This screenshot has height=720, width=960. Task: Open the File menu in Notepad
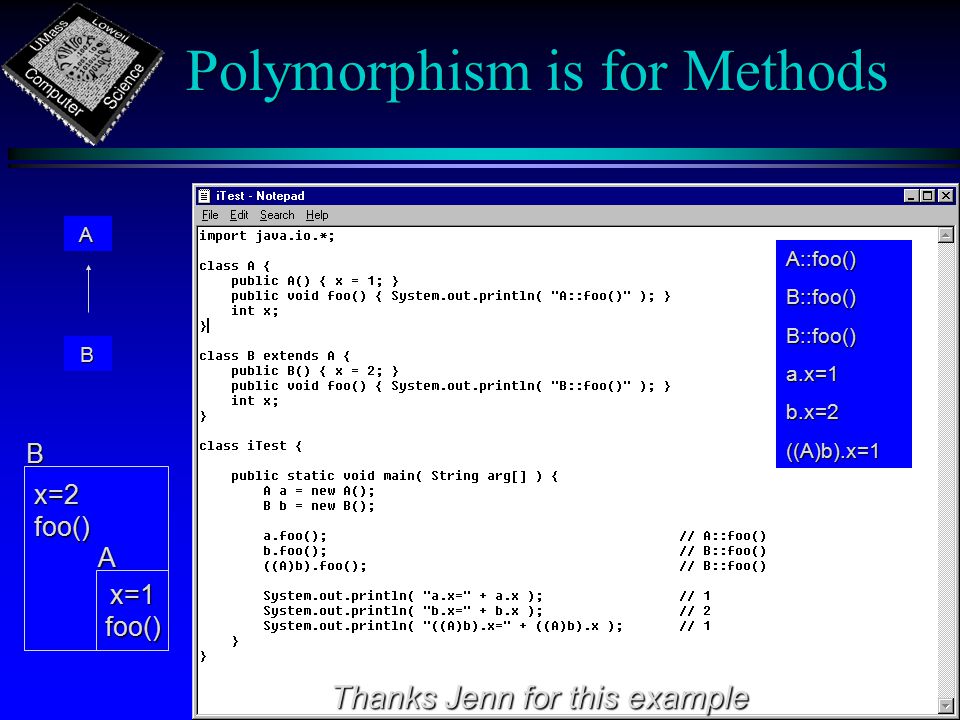pyautogui.click(x=210, y=215)
